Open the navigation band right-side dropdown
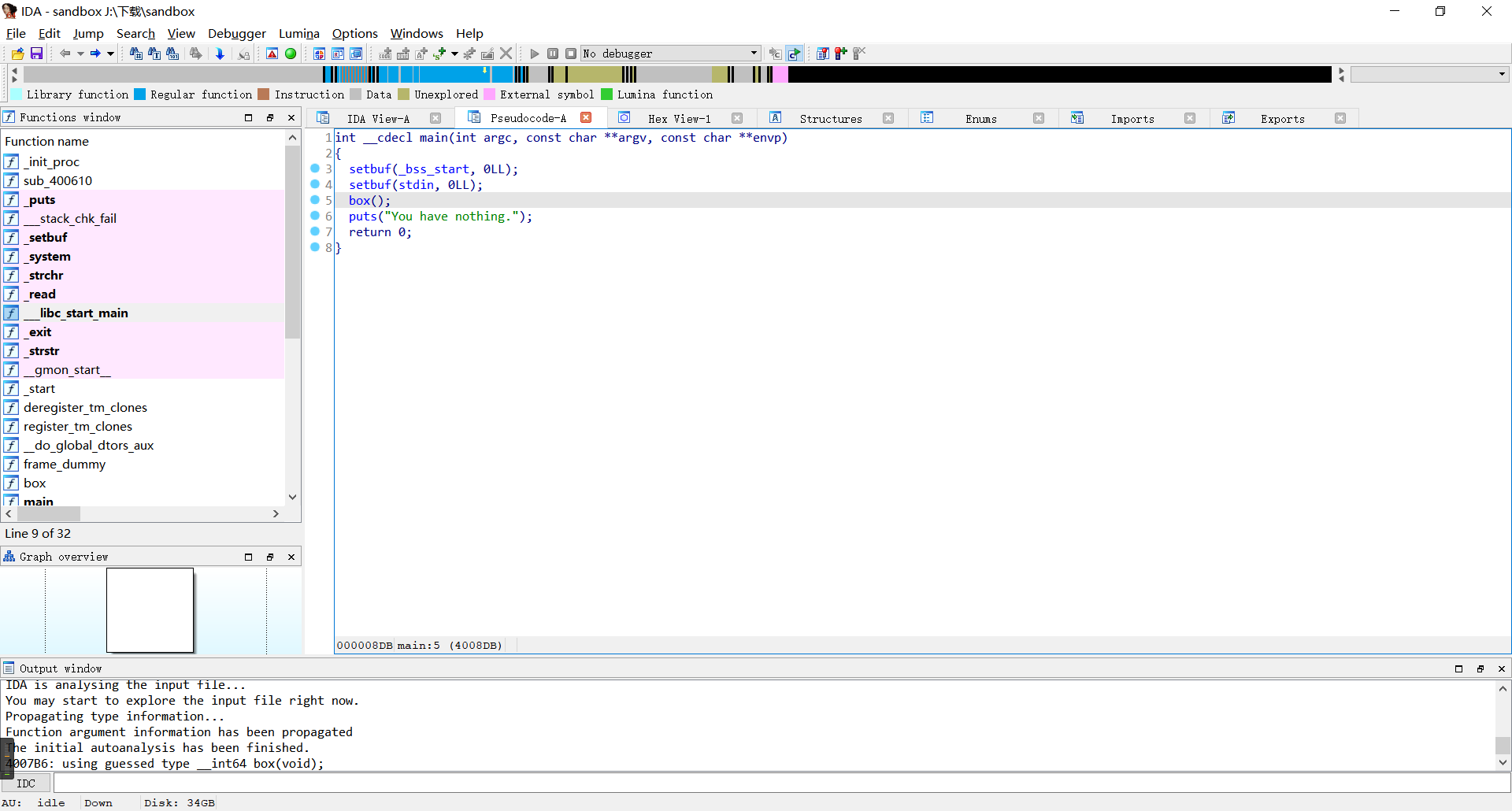 click(x=1501, y=74)
